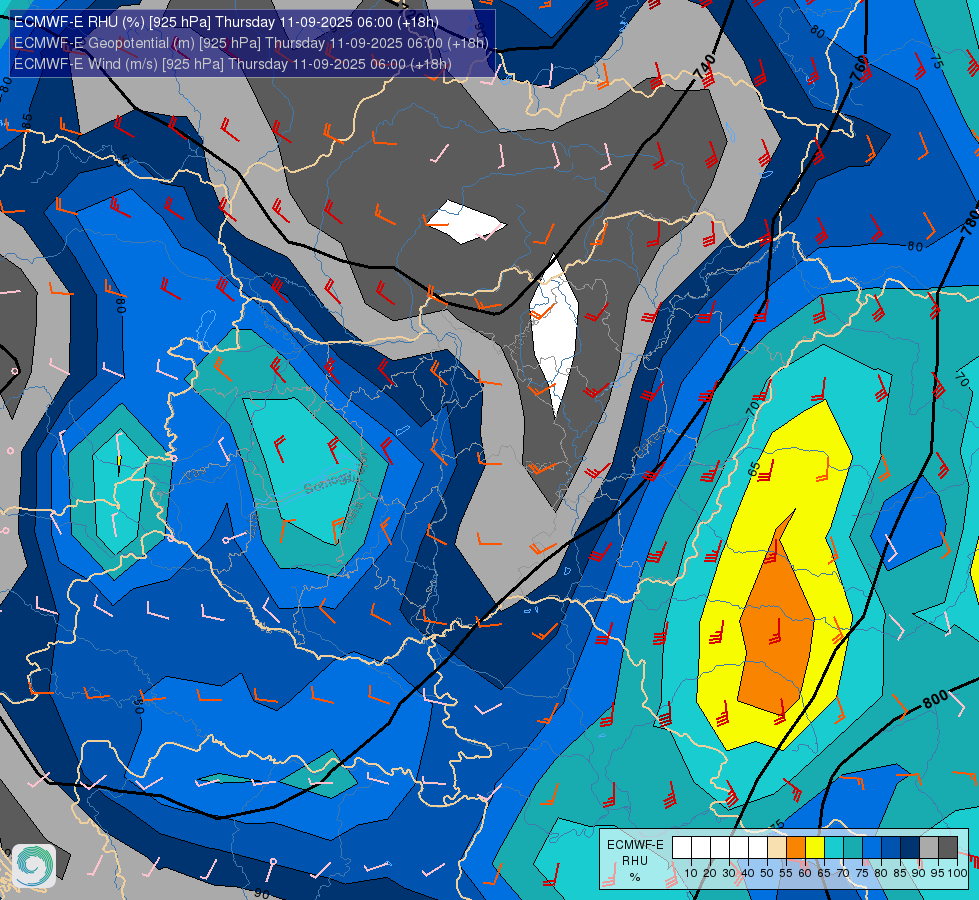Viewport: 979px width, 900px height.
Task: Click the white legend swatch between 10 and 20
Action: 701,848
